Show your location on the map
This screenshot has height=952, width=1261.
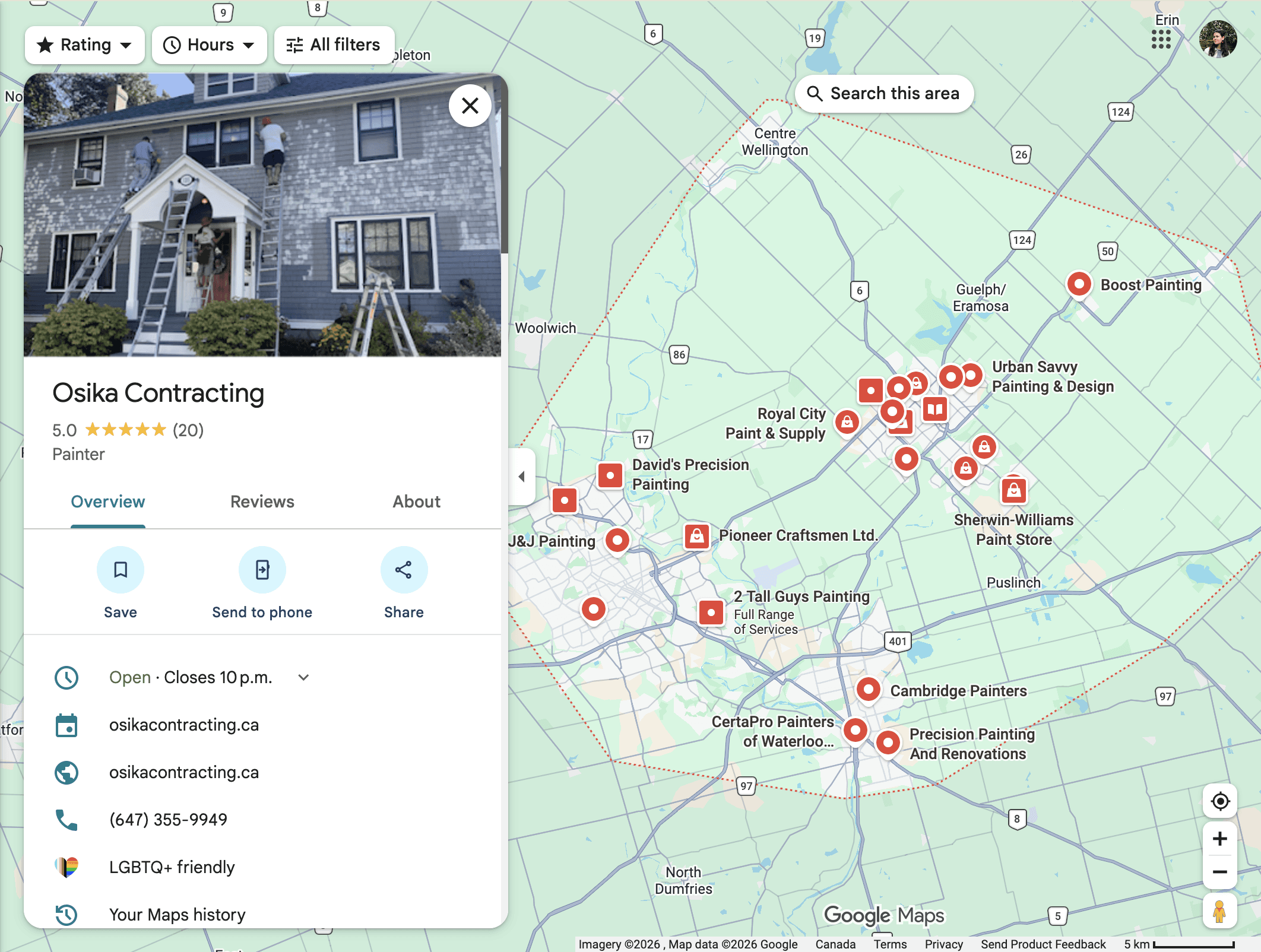point(1220,801)
